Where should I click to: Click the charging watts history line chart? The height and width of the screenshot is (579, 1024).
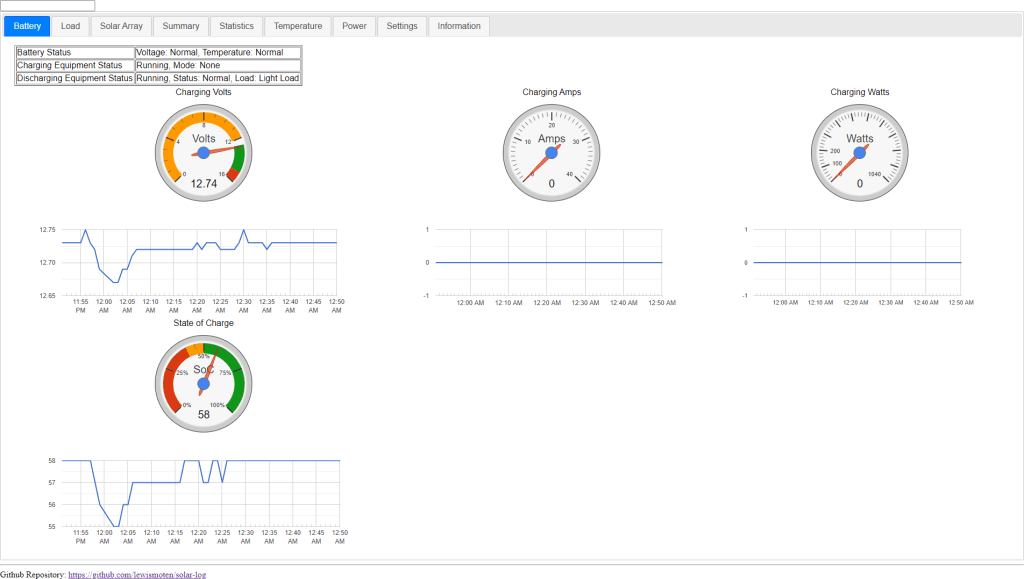click(x=857, y=262)
